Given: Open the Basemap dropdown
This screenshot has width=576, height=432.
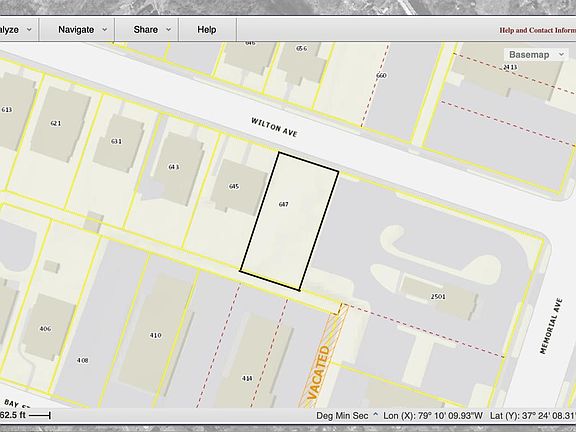Looking at the screenshot, I should [x=536, y=55].
